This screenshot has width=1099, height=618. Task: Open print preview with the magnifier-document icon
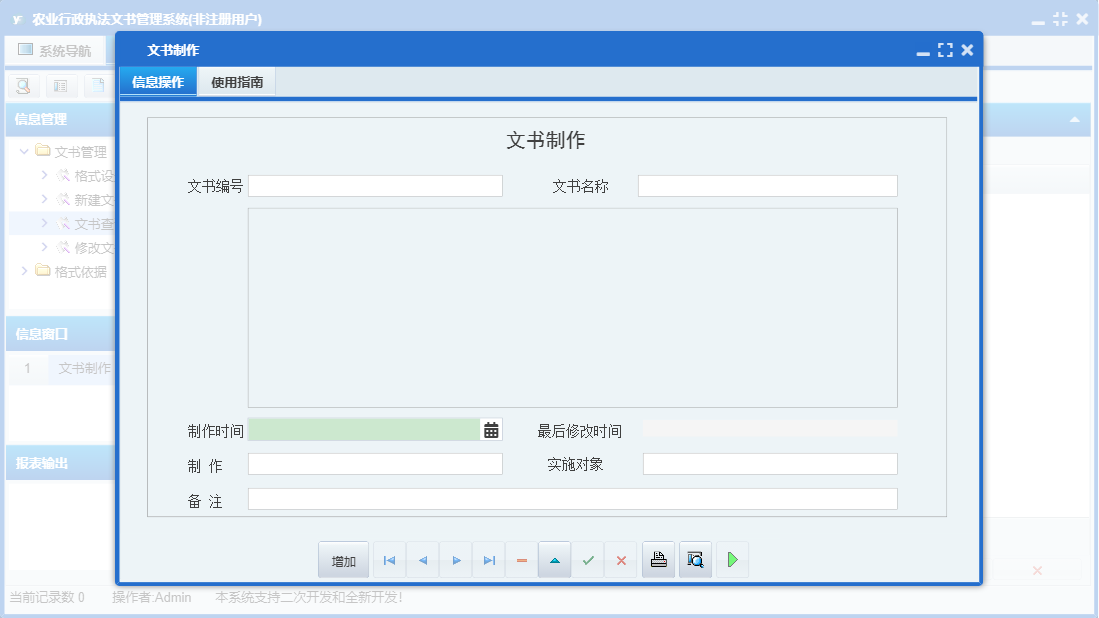(x=695, y=559)
